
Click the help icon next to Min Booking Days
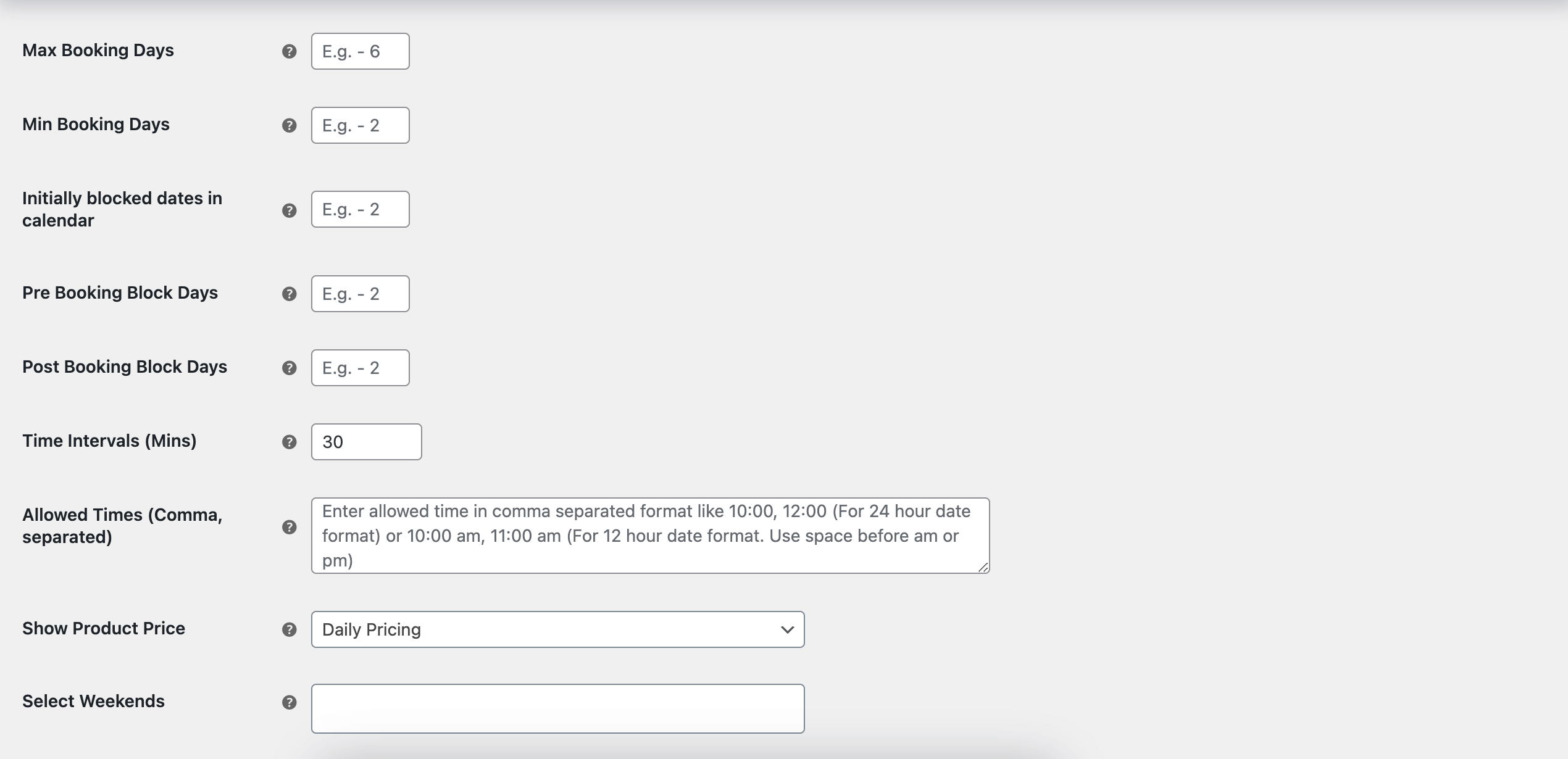tap(289, 125)
